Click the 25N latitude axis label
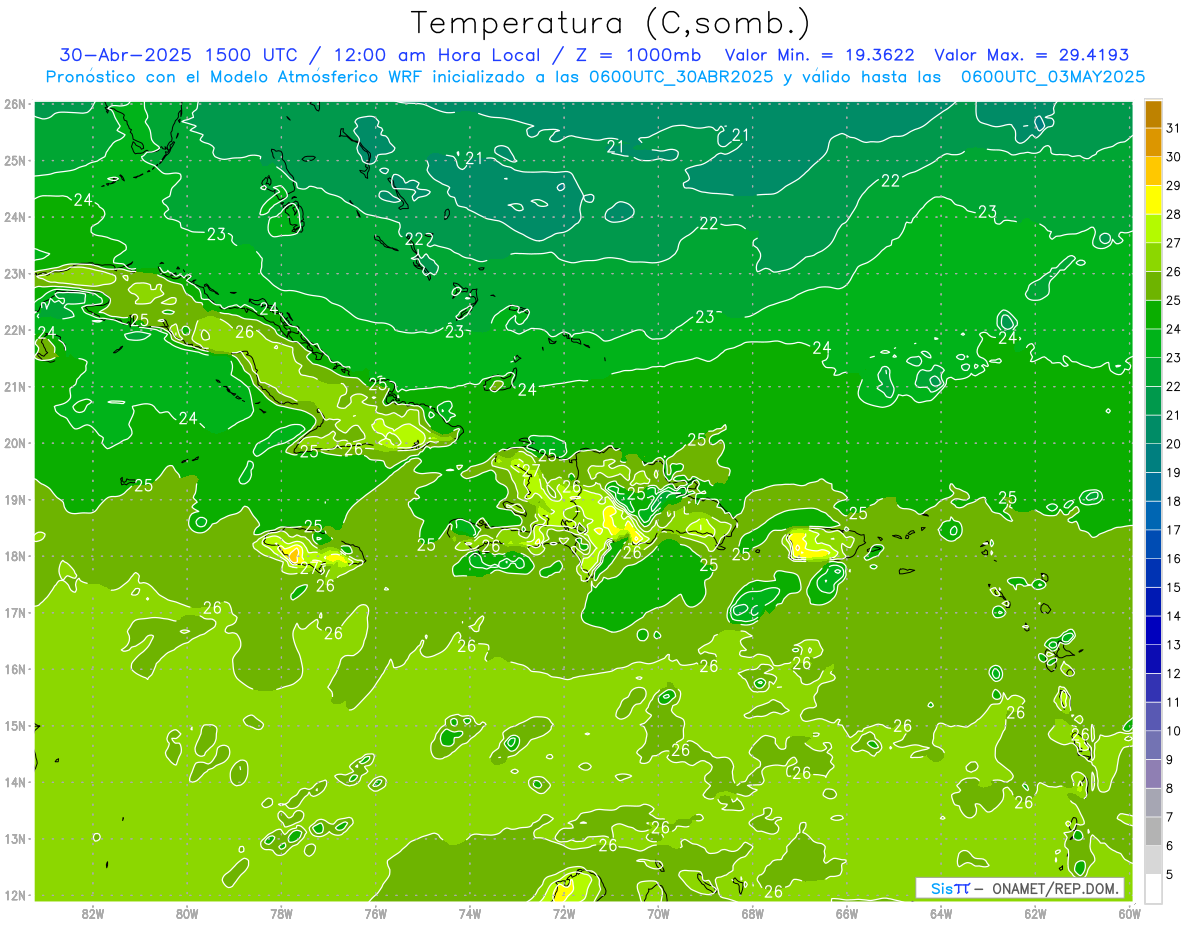The width and height of the screenshot is (1200, 927). click(14, 160)
